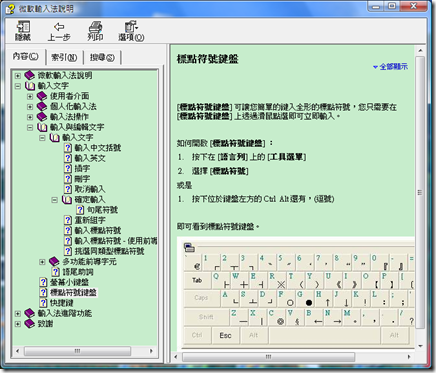Click the content pane scroll-left arrow
The height and width of the screenshot is (373, 436).
[x=176, y=357]
